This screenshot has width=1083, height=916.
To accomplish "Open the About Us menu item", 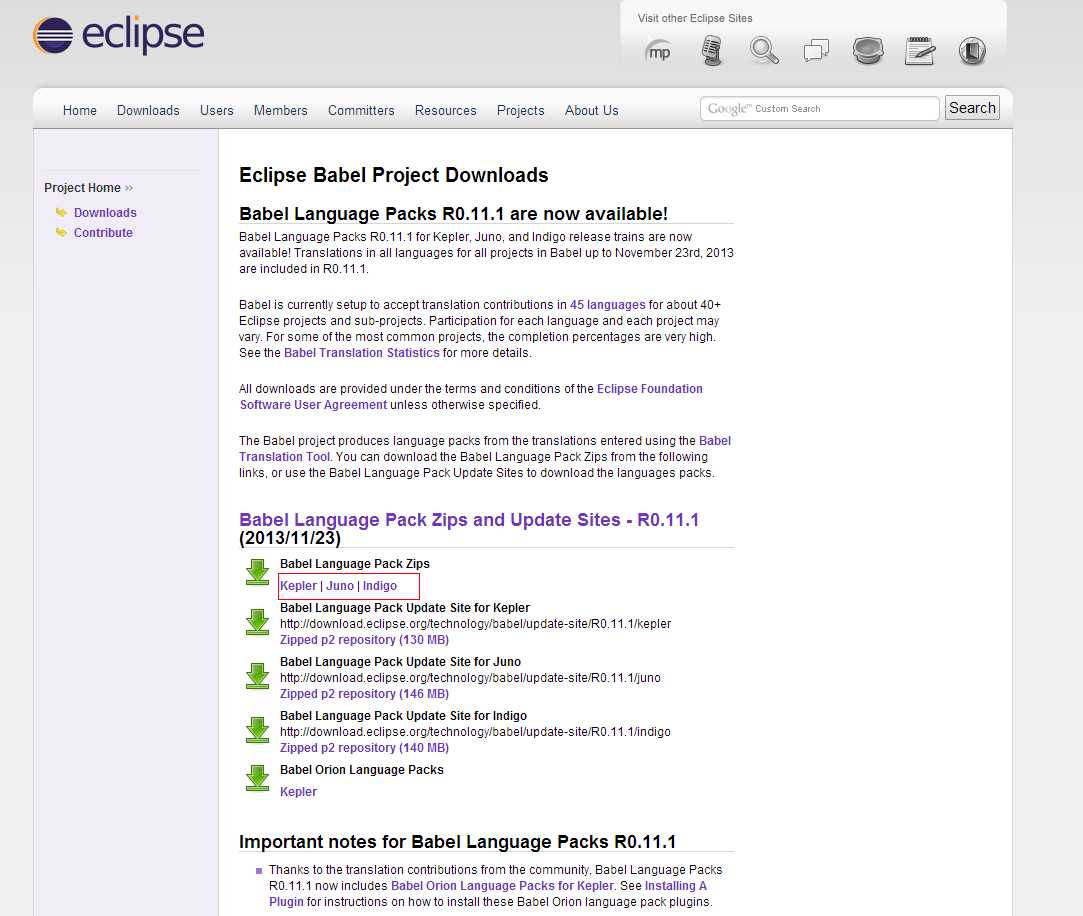I will pyautogui.click(x=591, y=111).
